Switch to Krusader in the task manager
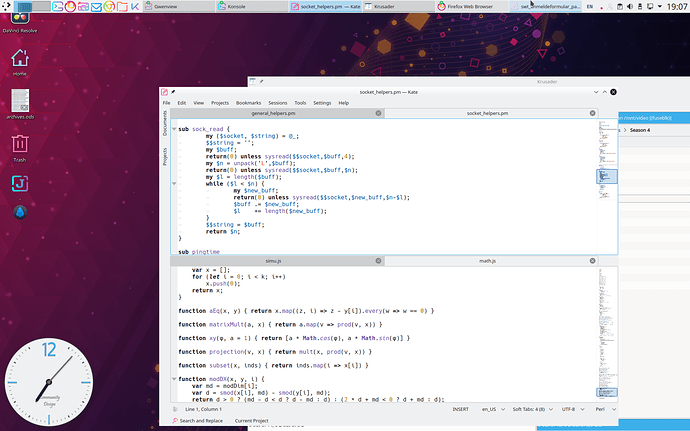Image resolution: width=690 pixels, height=431 pixels. 399,7
